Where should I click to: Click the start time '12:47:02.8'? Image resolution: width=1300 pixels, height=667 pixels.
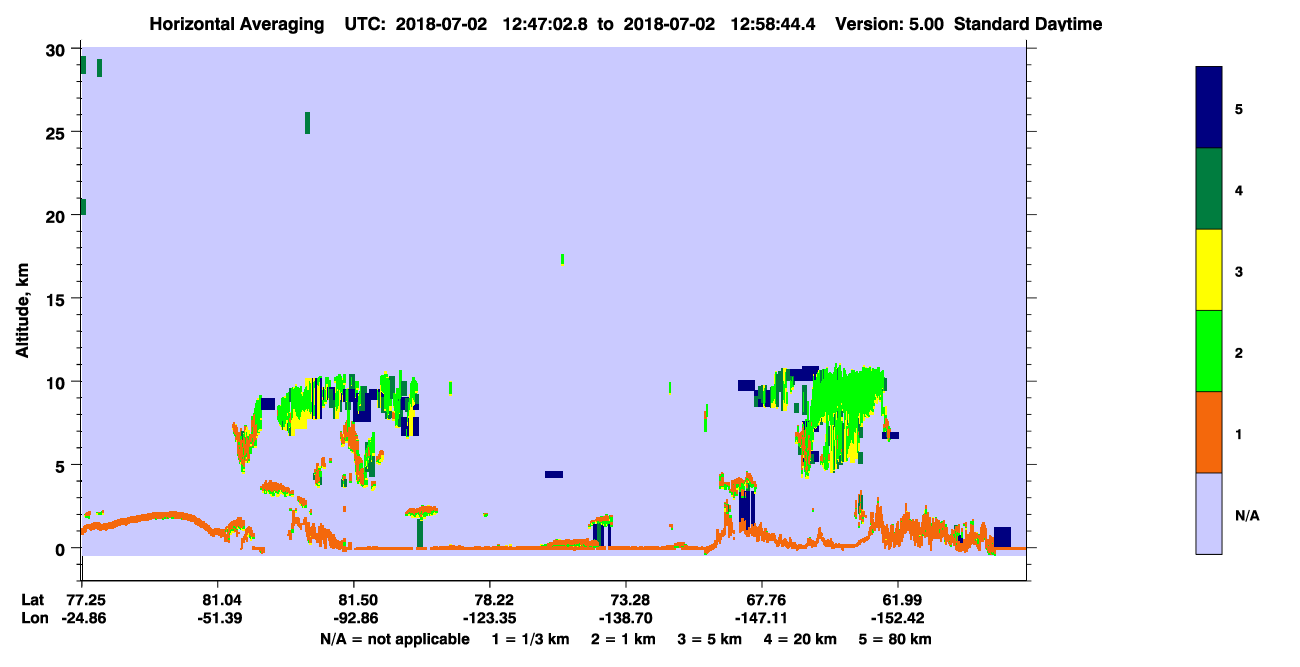click(543, 23)
